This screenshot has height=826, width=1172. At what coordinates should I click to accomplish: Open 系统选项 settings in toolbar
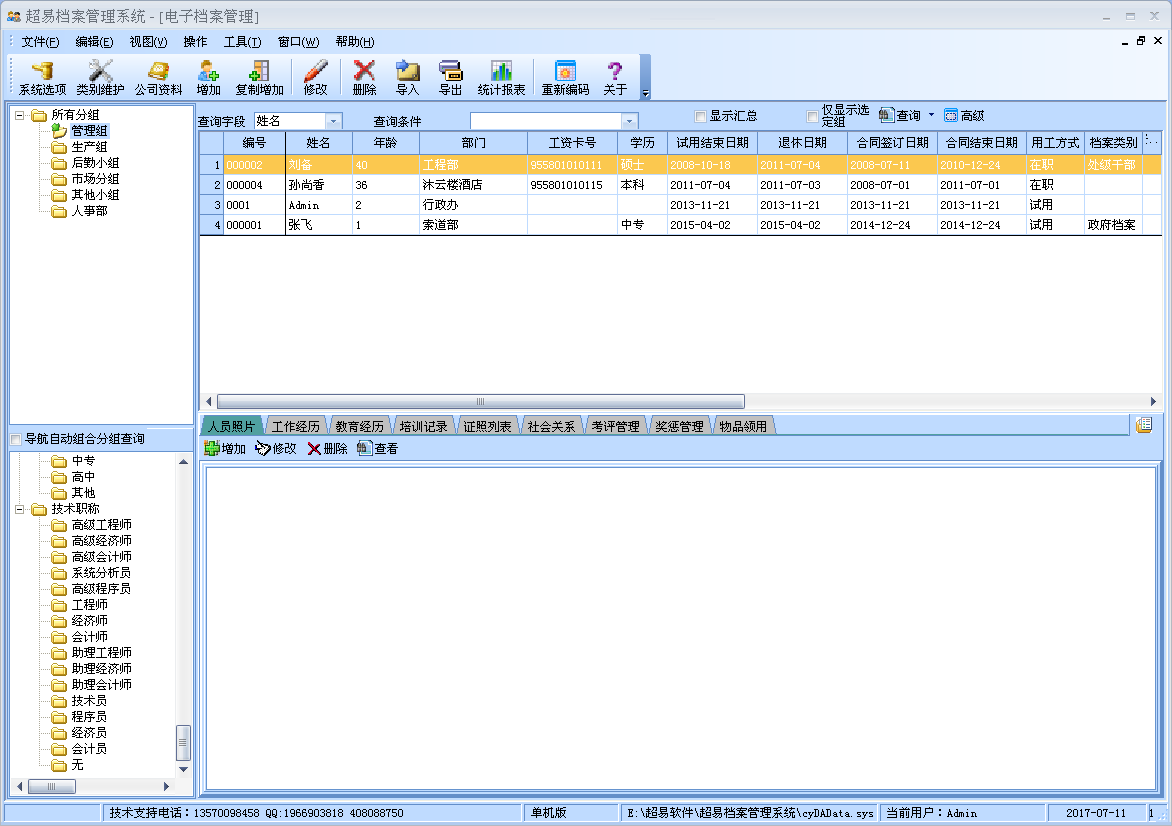pyautogui.click(x=42, y=77)
